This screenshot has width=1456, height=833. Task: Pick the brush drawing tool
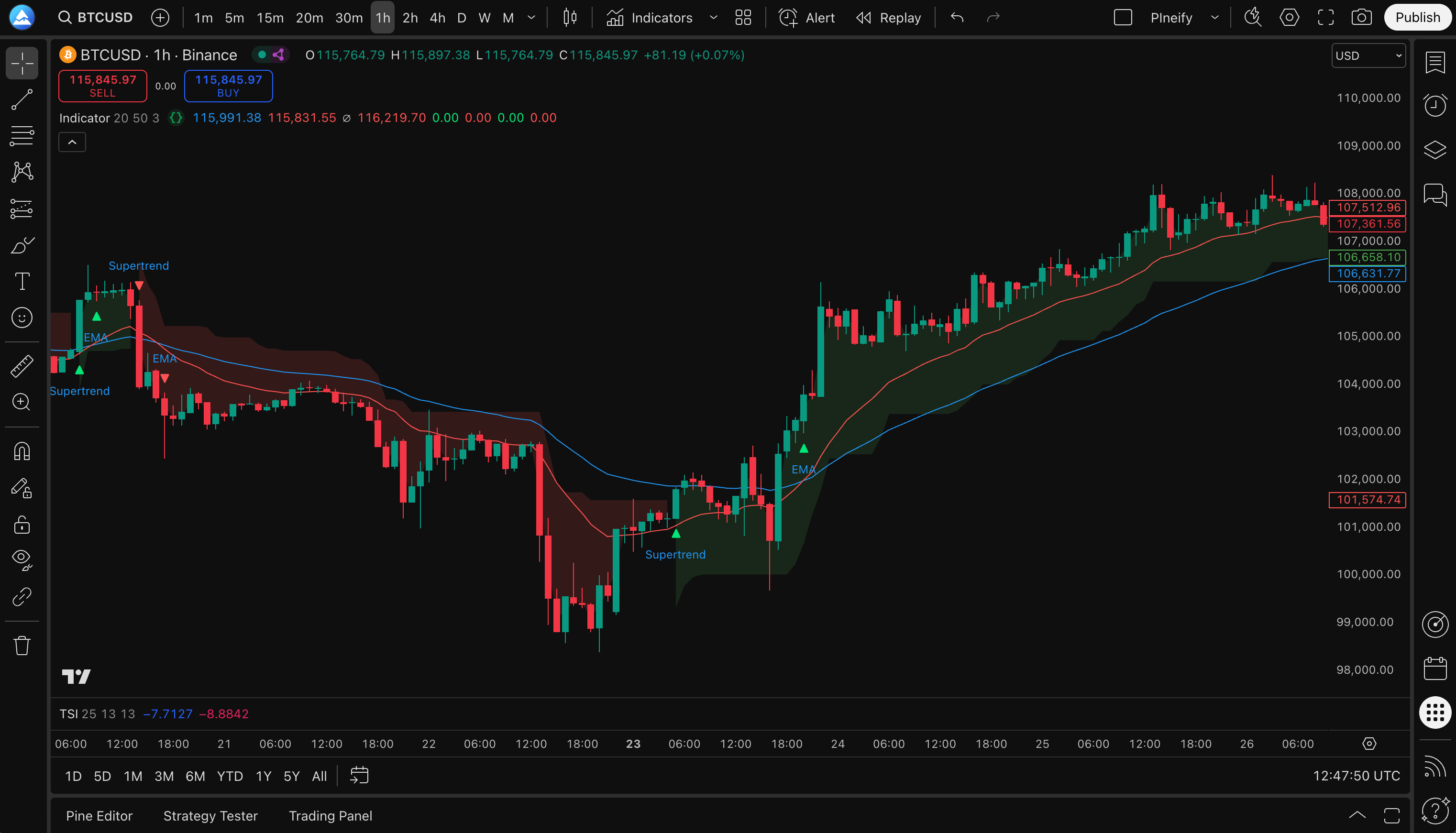pyautogui.click(x=22, y=245)
